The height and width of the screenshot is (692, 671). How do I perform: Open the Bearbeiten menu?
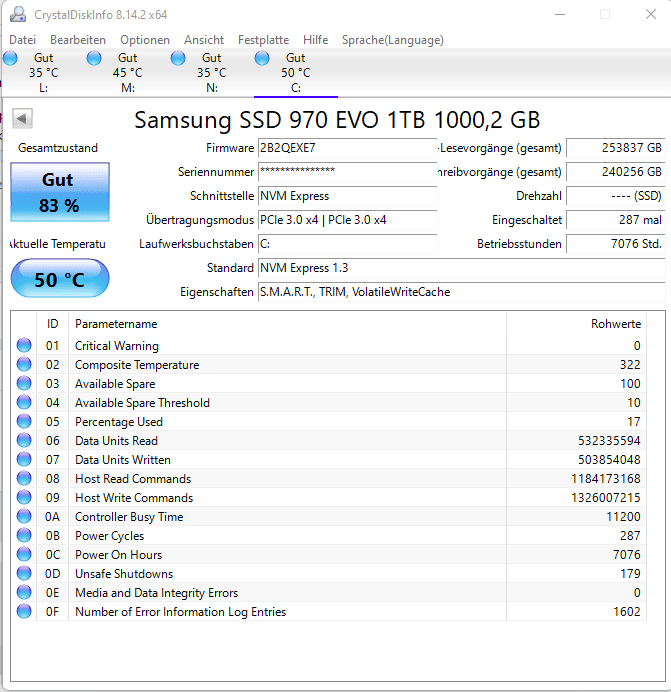78,40
